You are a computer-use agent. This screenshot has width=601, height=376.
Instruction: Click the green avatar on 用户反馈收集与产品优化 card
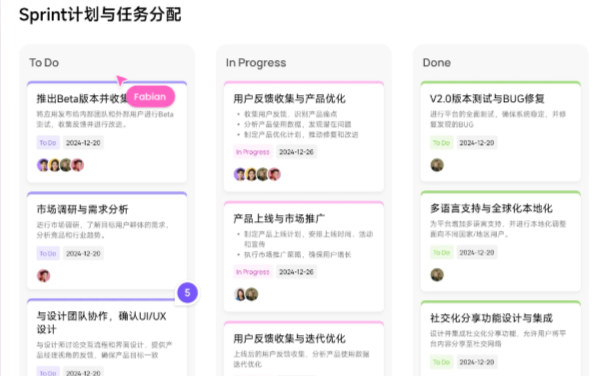point(263,174)
